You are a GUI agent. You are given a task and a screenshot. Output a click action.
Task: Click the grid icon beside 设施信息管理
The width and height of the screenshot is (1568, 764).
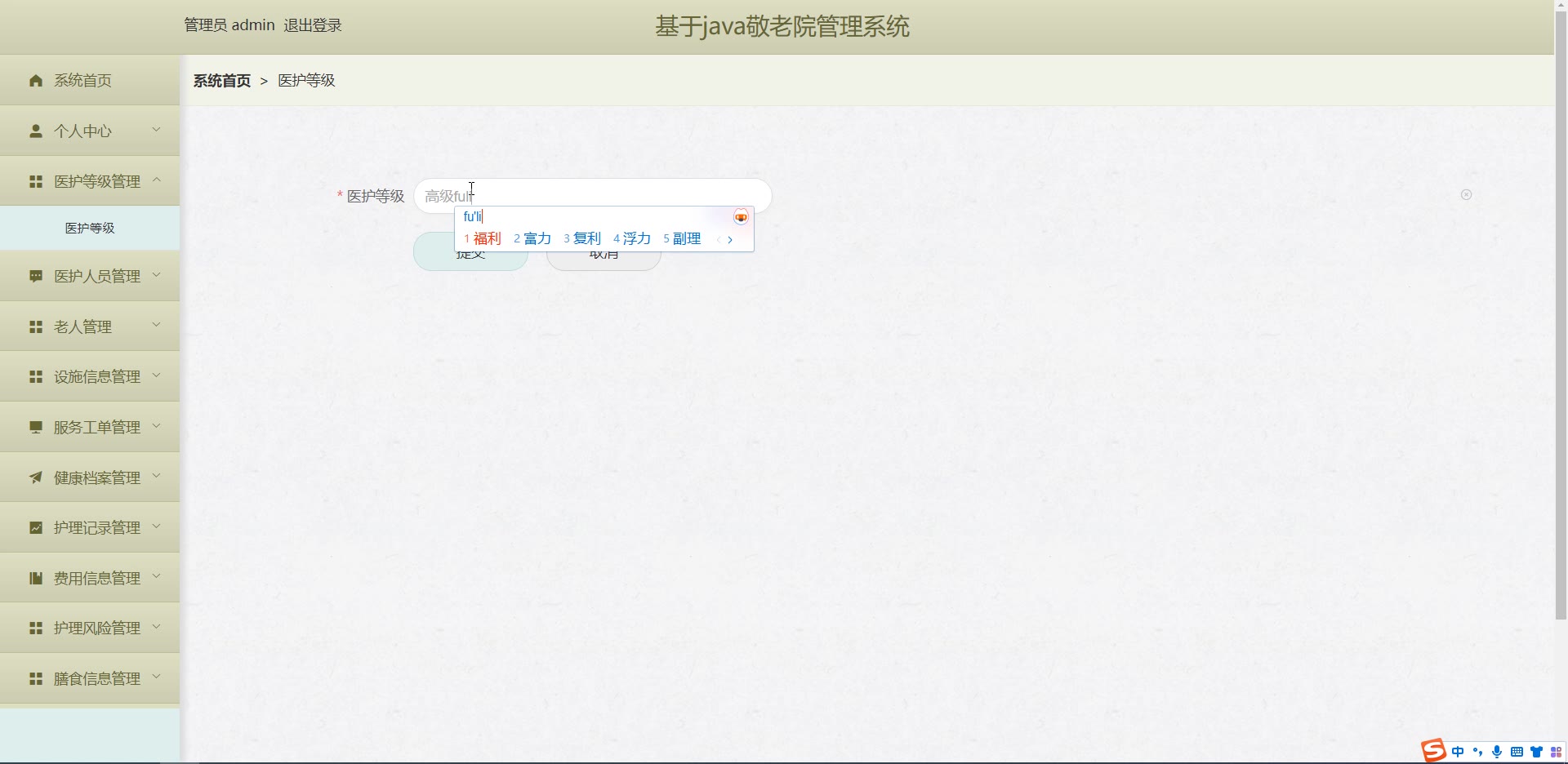[x=36, y=376]
